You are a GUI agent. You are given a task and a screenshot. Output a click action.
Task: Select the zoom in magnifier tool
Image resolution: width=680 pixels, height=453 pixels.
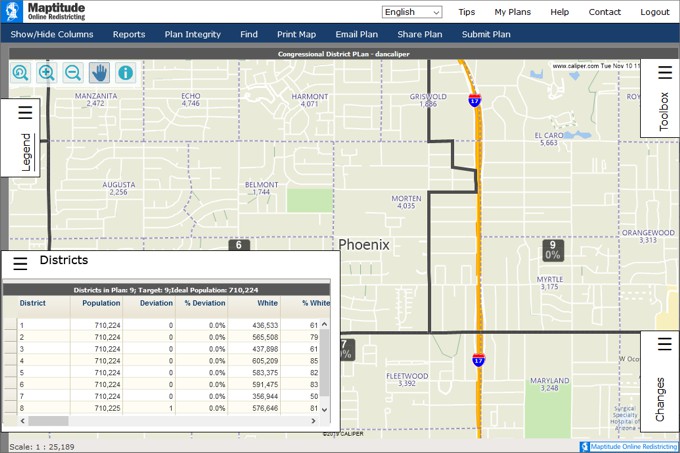point(47,73)
